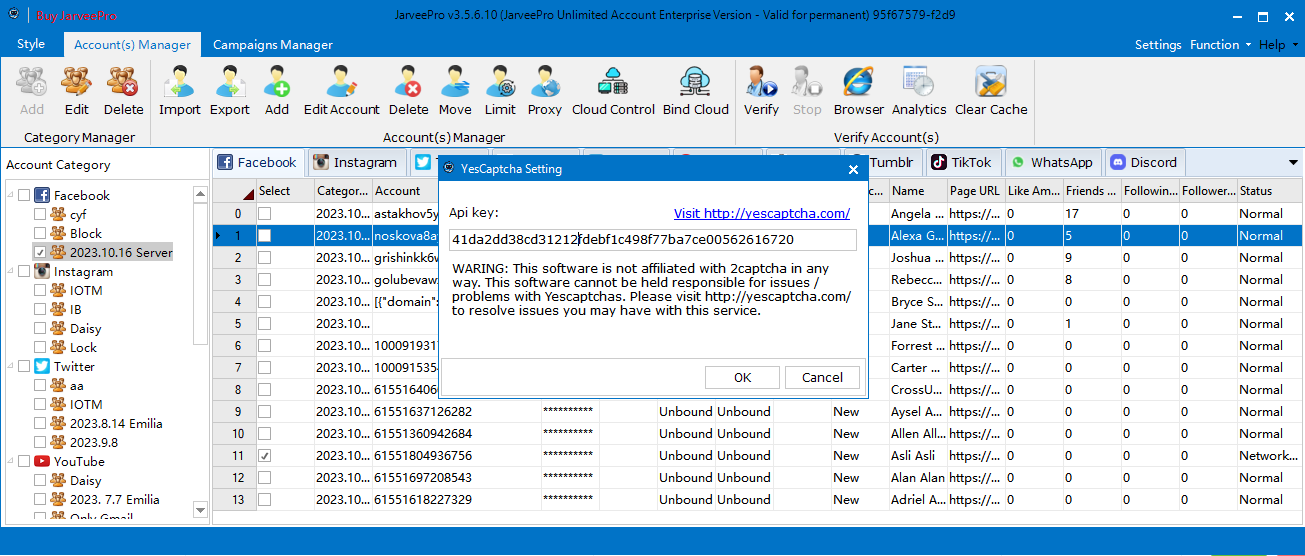Click category tree scrollbar down arrow
This screenshot has height=556, width=1305.
[x=200, y=510]
